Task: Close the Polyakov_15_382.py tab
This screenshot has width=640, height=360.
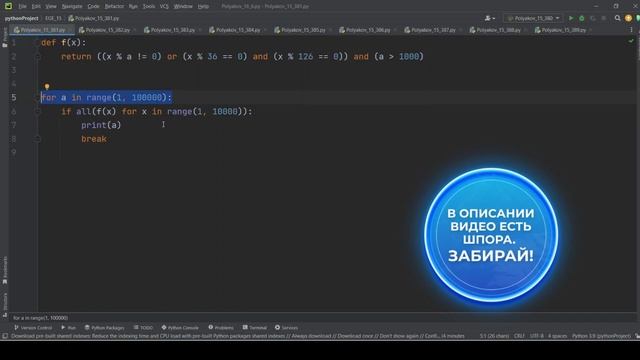Action: coord(135,30)
